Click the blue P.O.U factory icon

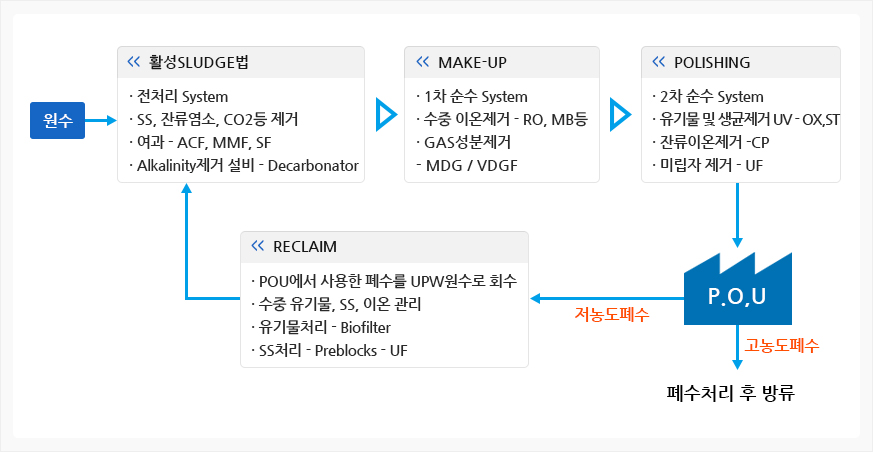[x=737, y=289]
